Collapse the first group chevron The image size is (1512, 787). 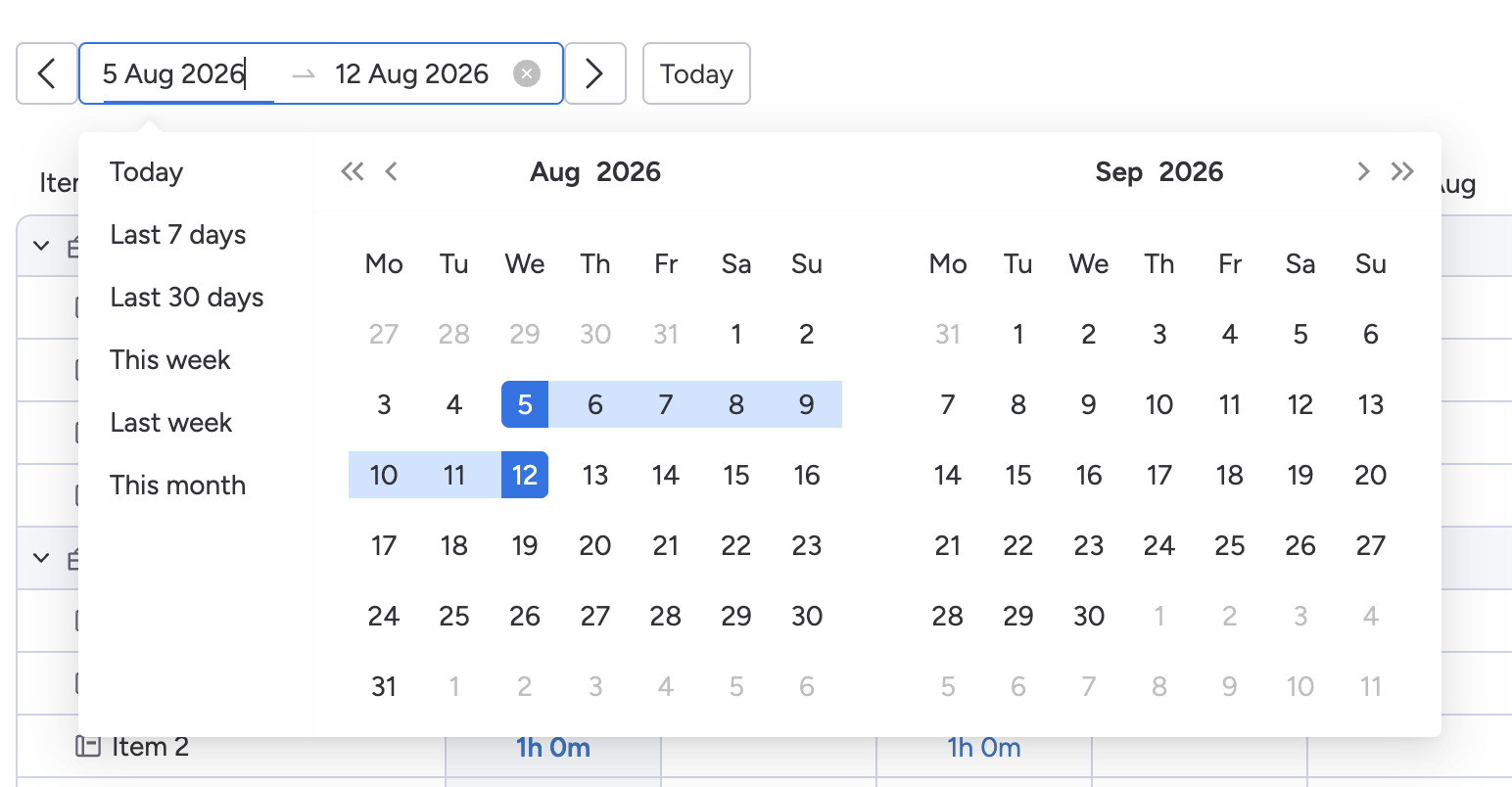click(x=41, y=246)
